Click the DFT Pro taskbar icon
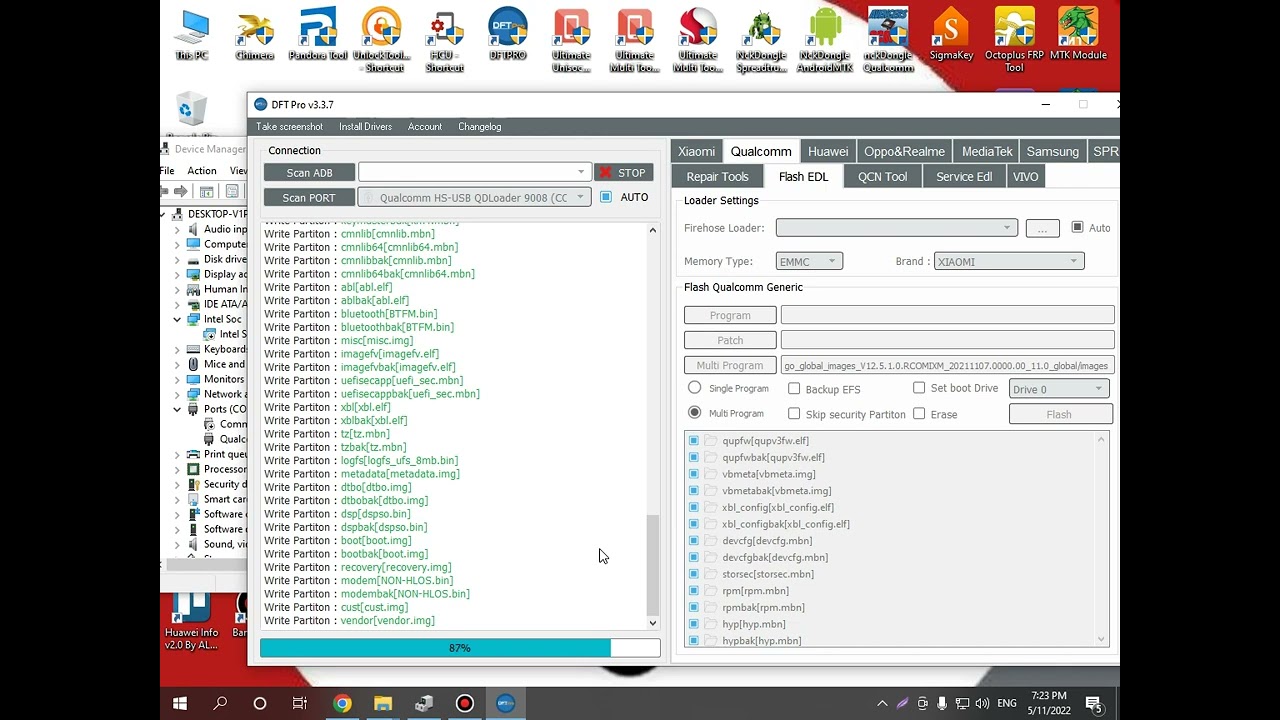1280x720 pixels. (x=505, y=704)
